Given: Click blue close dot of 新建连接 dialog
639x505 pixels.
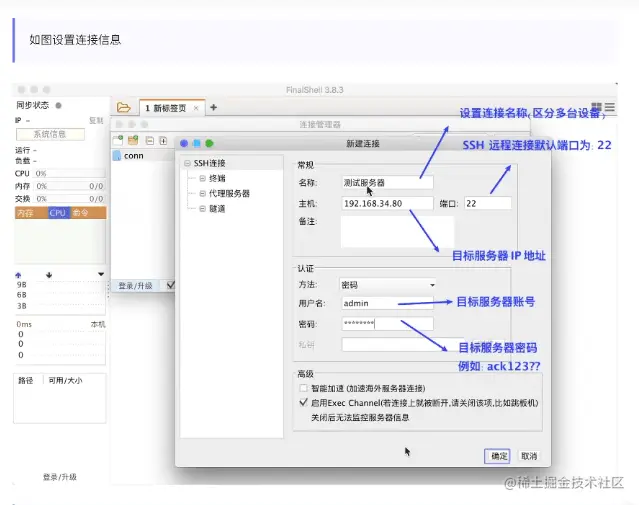Looking at the screenshot, I should coord(184,143).
